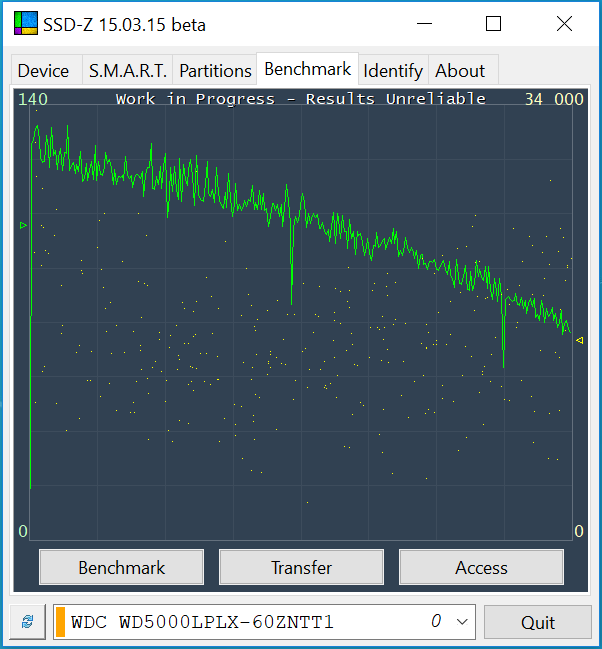Viewport: 602px width, 649px height.
Task: Run the Transfer test
Action: 301,567
